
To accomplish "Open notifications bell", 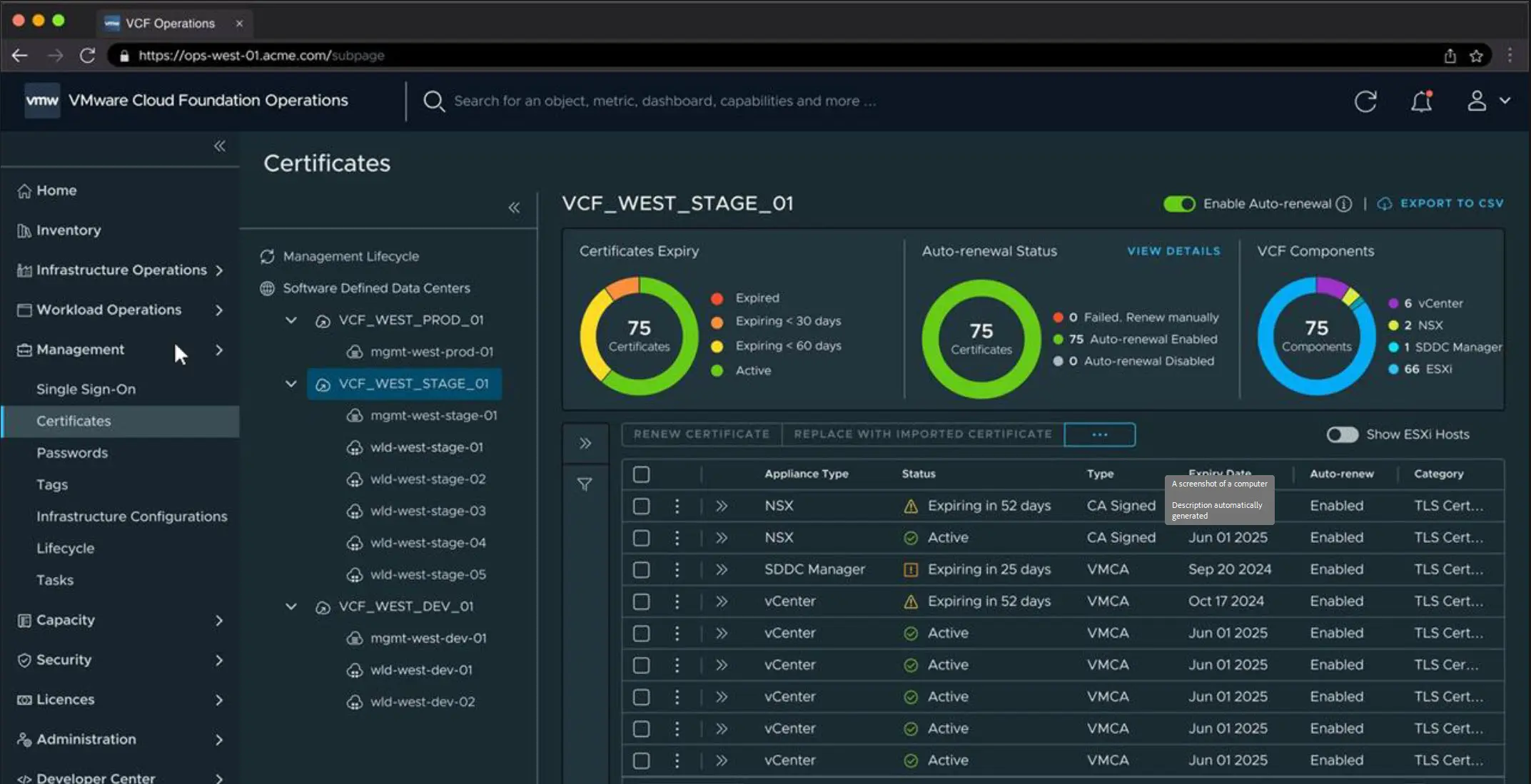I will tap(1421, 101).
